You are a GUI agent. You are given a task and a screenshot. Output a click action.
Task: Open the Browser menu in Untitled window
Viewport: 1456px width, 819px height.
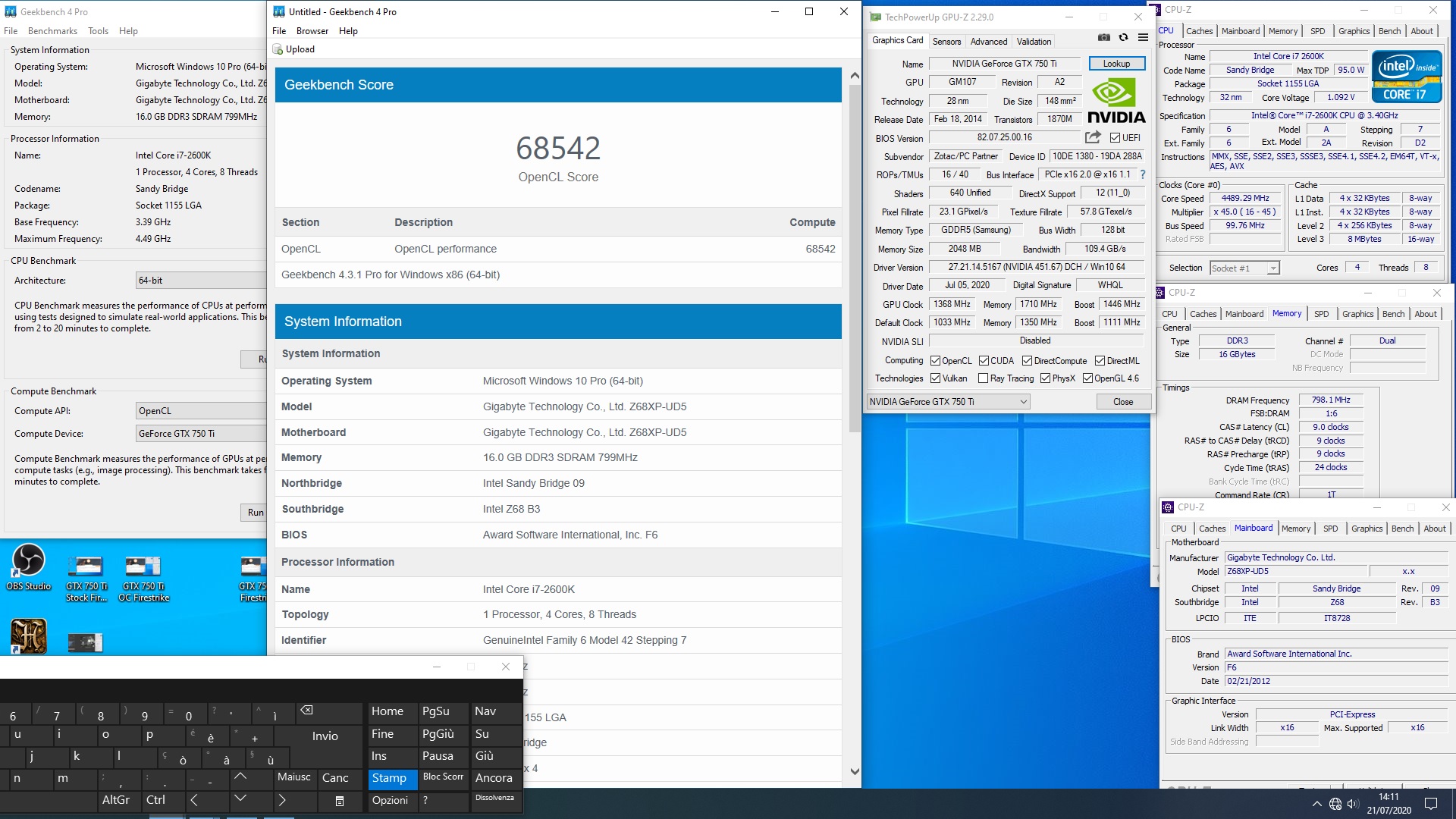(312, 31)
